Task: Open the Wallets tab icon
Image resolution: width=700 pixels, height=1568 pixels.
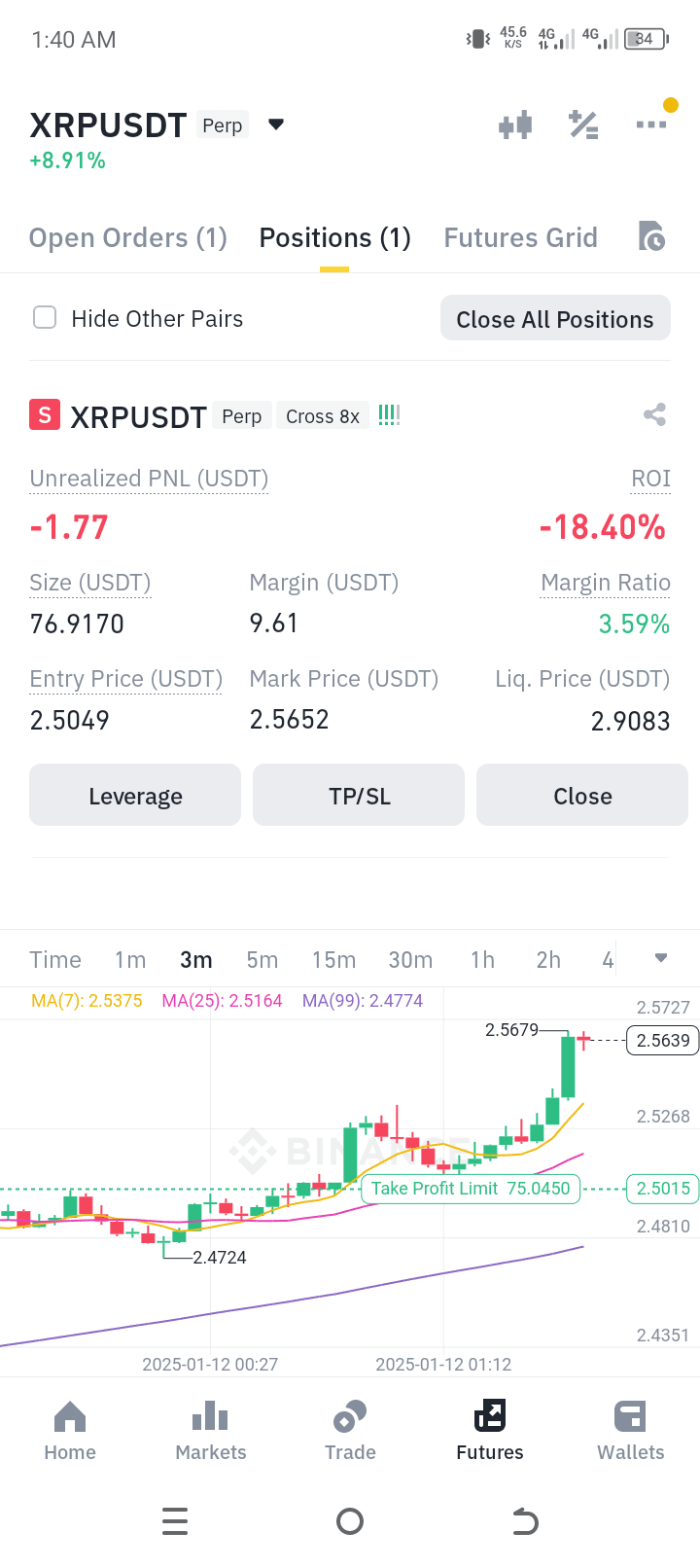Action: [x=630, y=1416]
